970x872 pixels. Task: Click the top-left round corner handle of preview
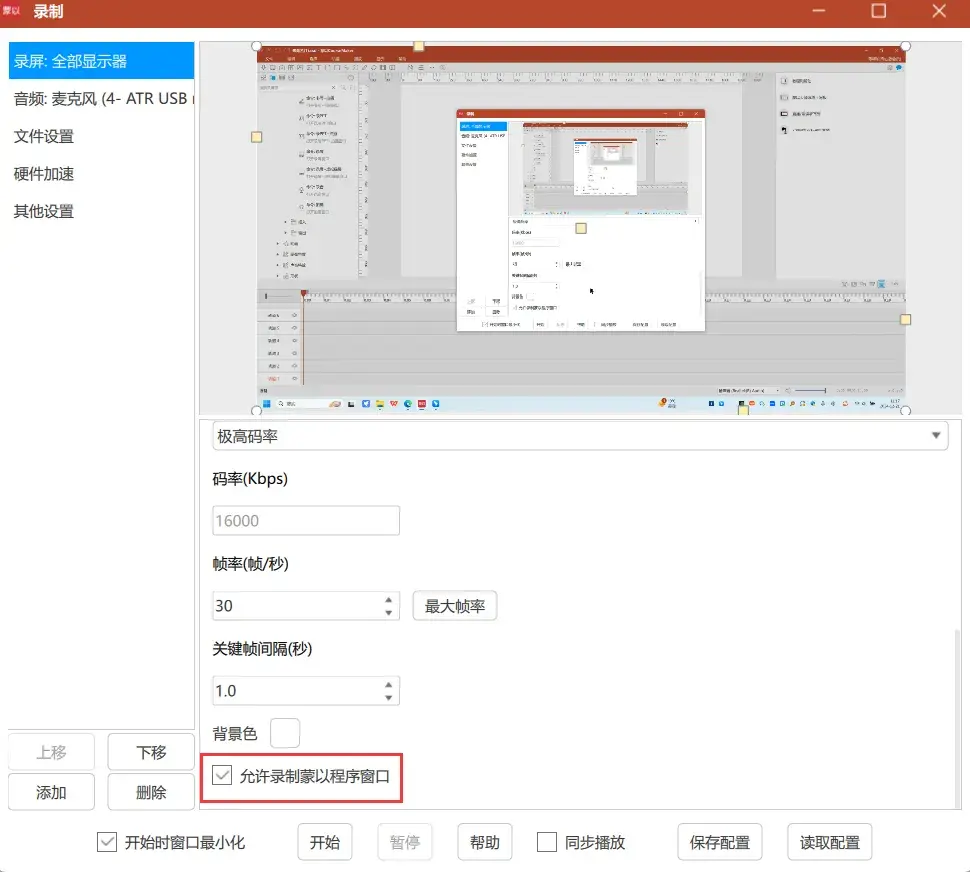257,46
